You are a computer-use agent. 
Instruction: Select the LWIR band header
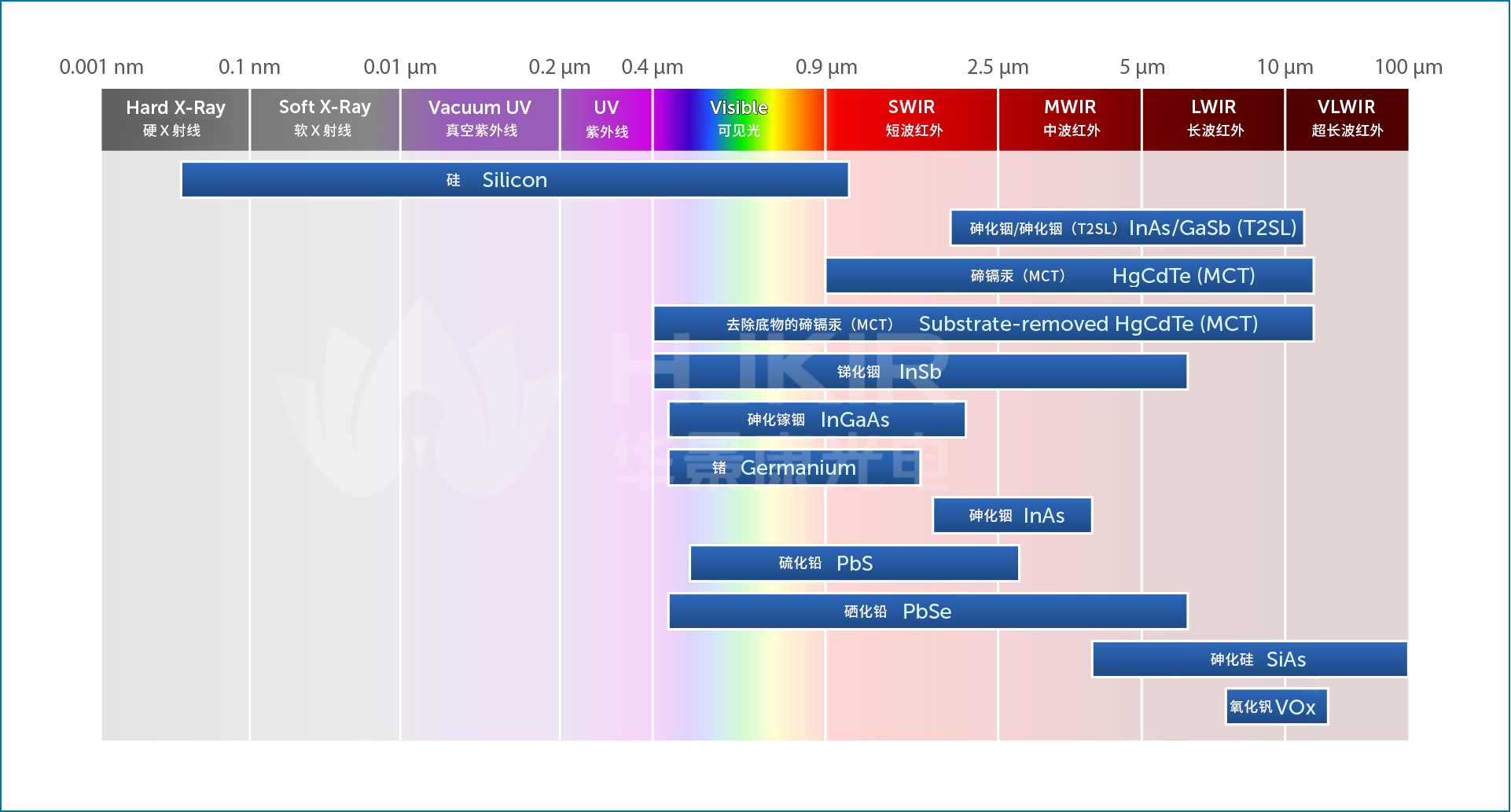[x=1214, y=119]
